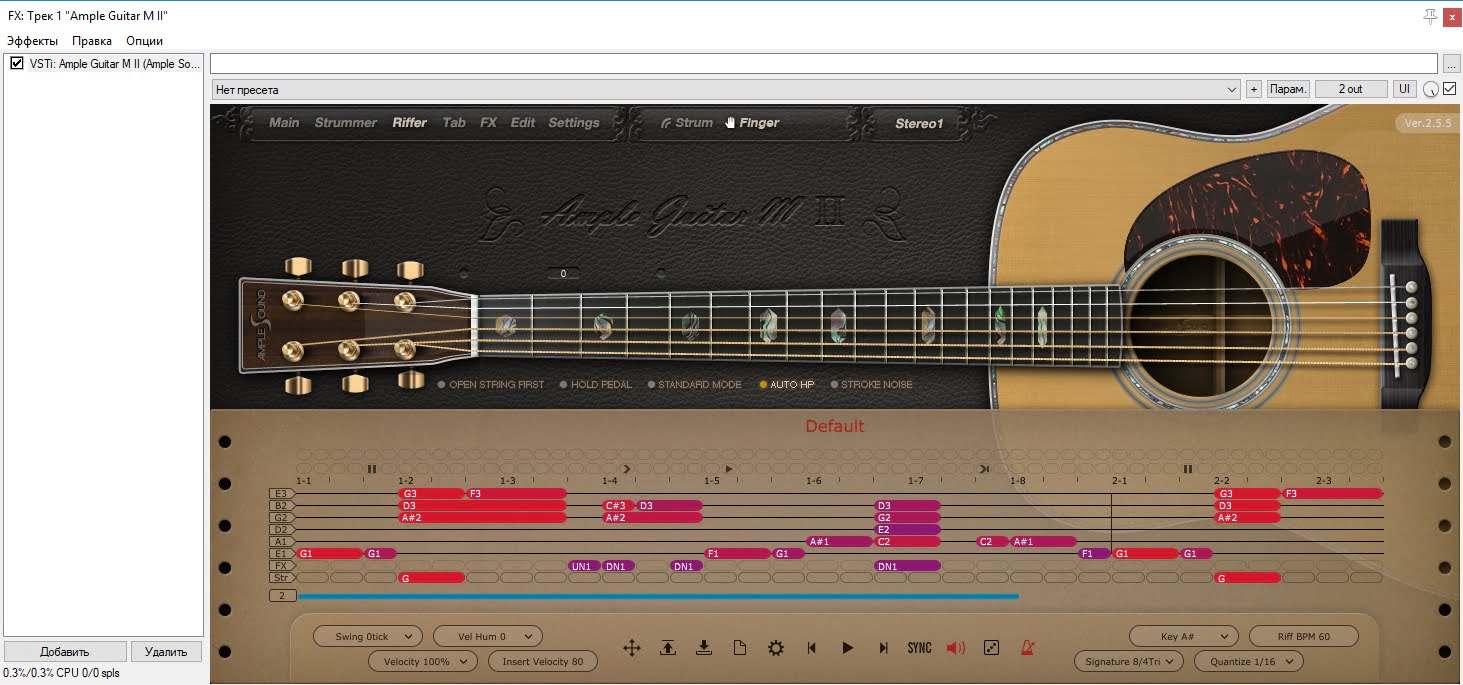Click the Парам. button
This screenshot has height=685, width=1463.
[1288, 89]
